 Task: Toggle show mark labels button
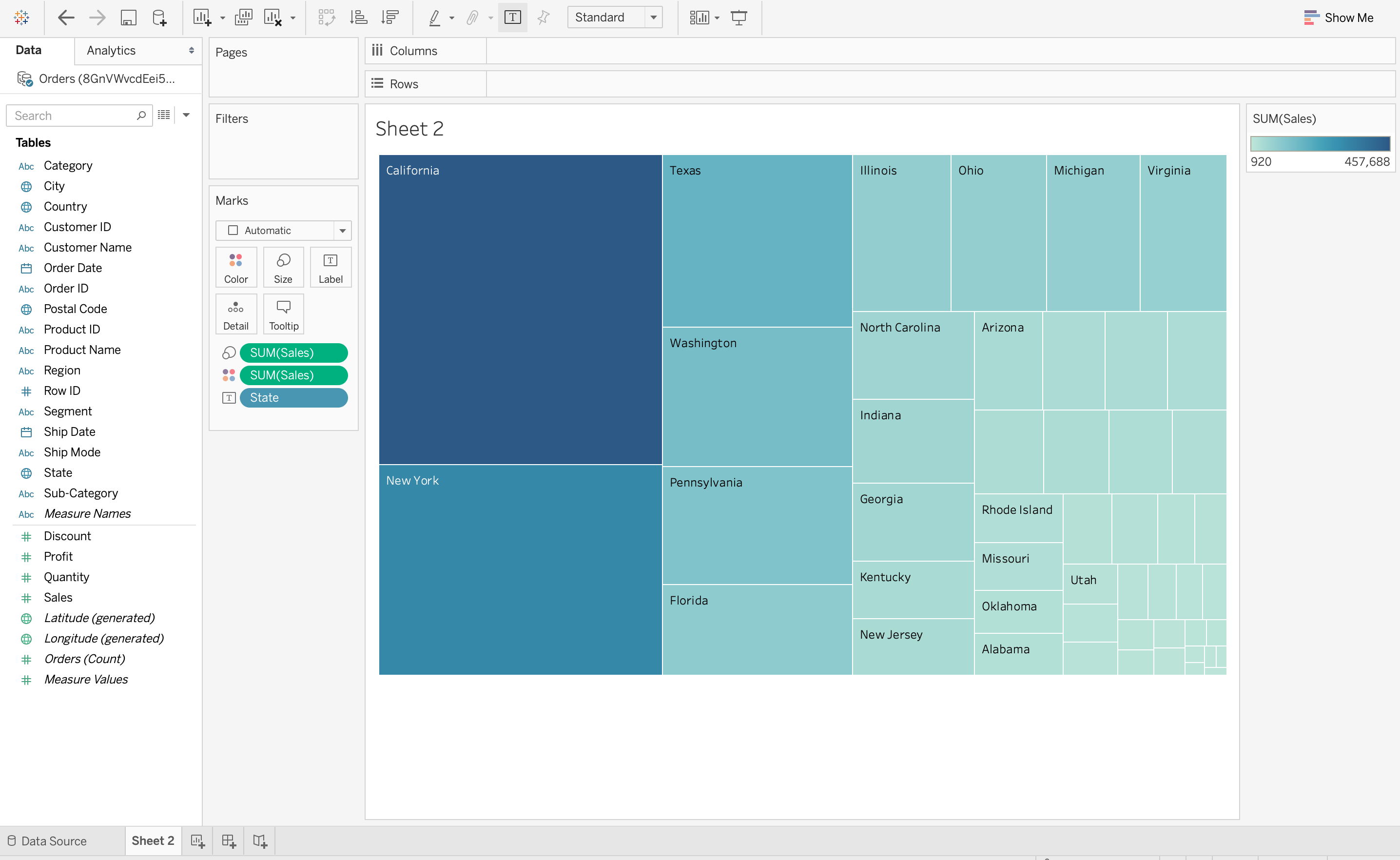point(512,18)
